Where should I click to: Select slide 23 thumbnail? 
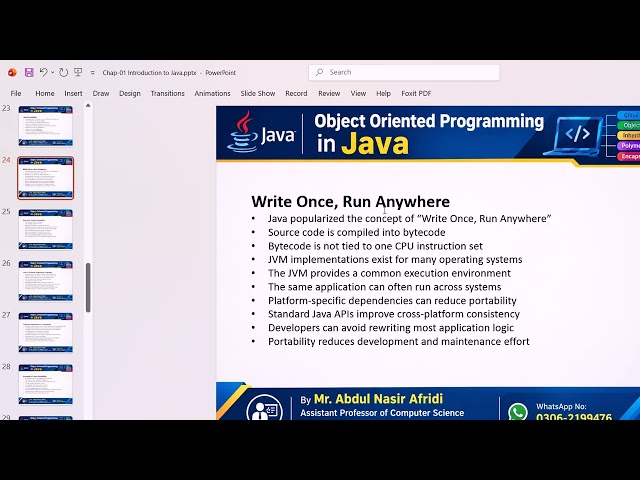pos(46,126)
